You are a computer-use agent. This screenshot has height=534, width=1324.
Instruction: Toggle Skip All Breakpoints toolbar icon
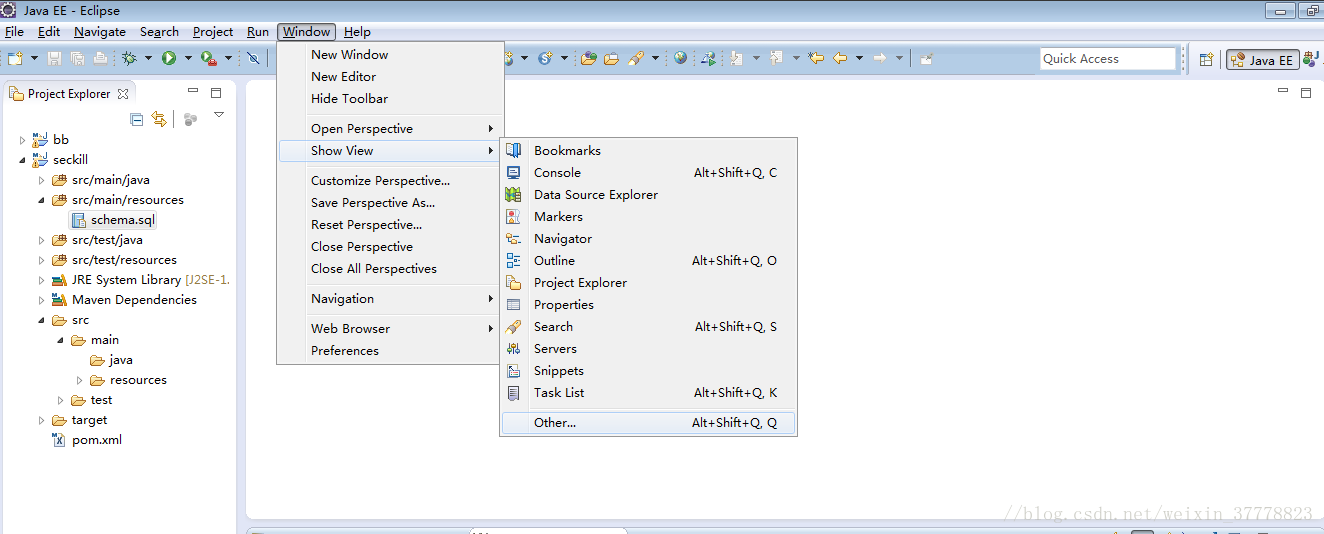point(254,59)
